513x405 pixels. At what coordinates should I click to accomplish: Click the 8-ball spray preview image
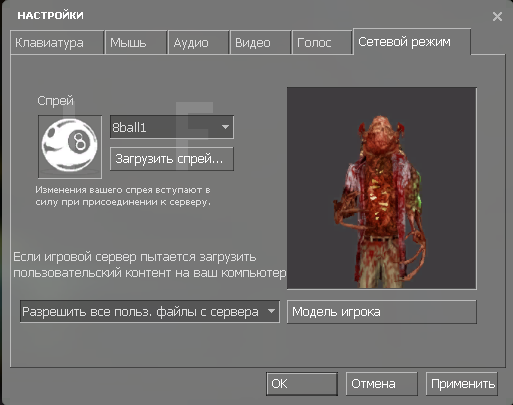[70, 147]
